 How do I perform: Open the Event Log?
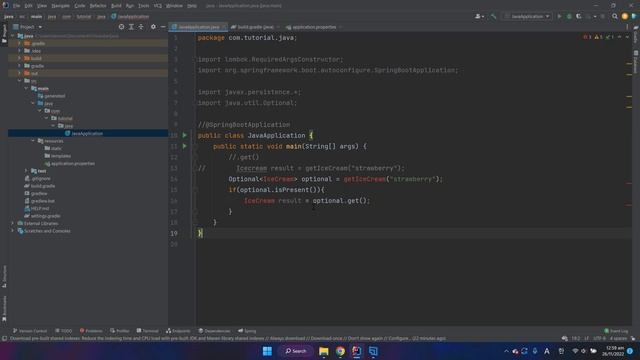pos(616,331)
